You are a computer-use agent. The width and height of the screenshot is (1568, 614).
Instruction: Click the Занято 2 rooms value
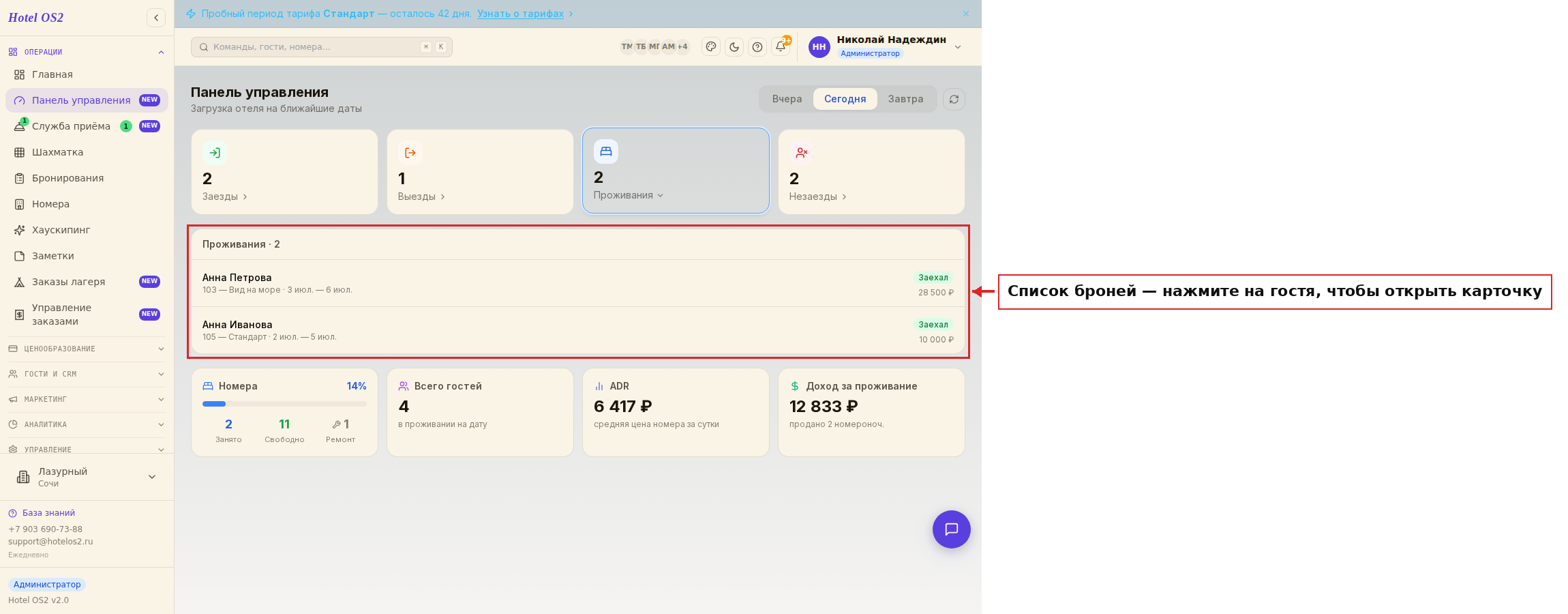tap(228, 424)
